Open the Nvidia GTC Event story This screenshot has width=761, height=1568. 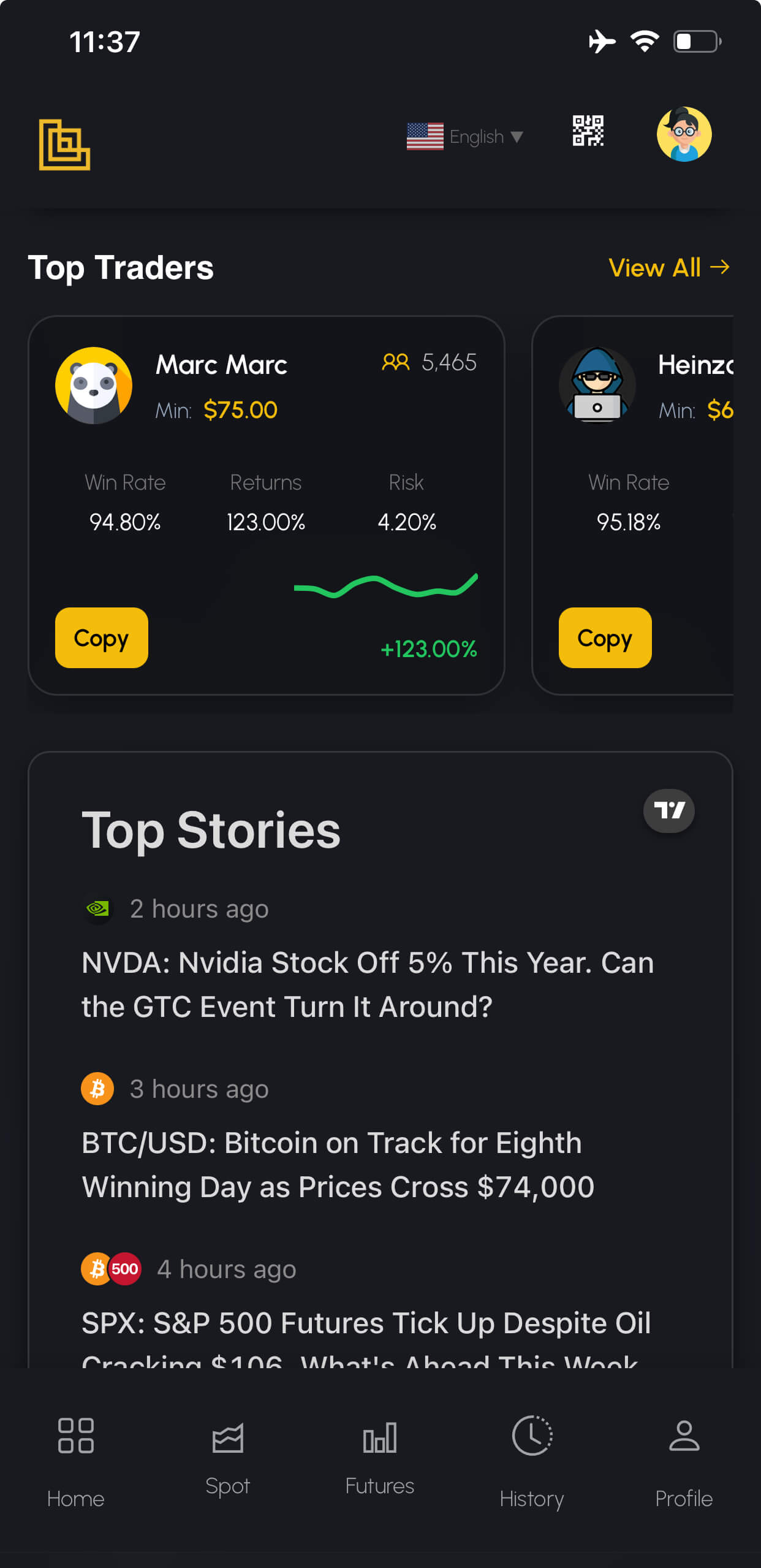coord(368,984)
